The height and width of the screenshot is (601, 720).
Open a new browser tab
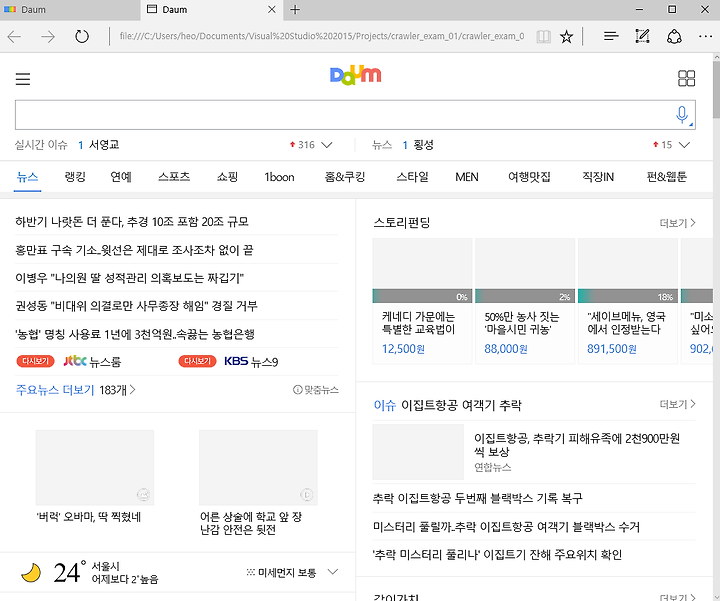pyautogui.click(x=295, y=10)
